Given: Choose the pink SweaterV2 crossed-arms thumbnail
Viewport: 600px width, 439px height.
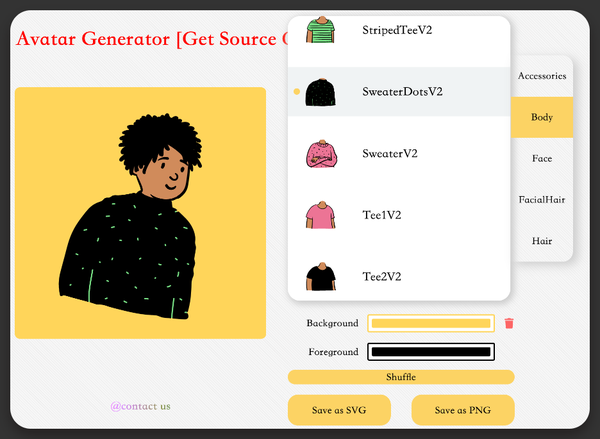Looking at the screenshot, I should pyautogui.click(x=322, y=153).
